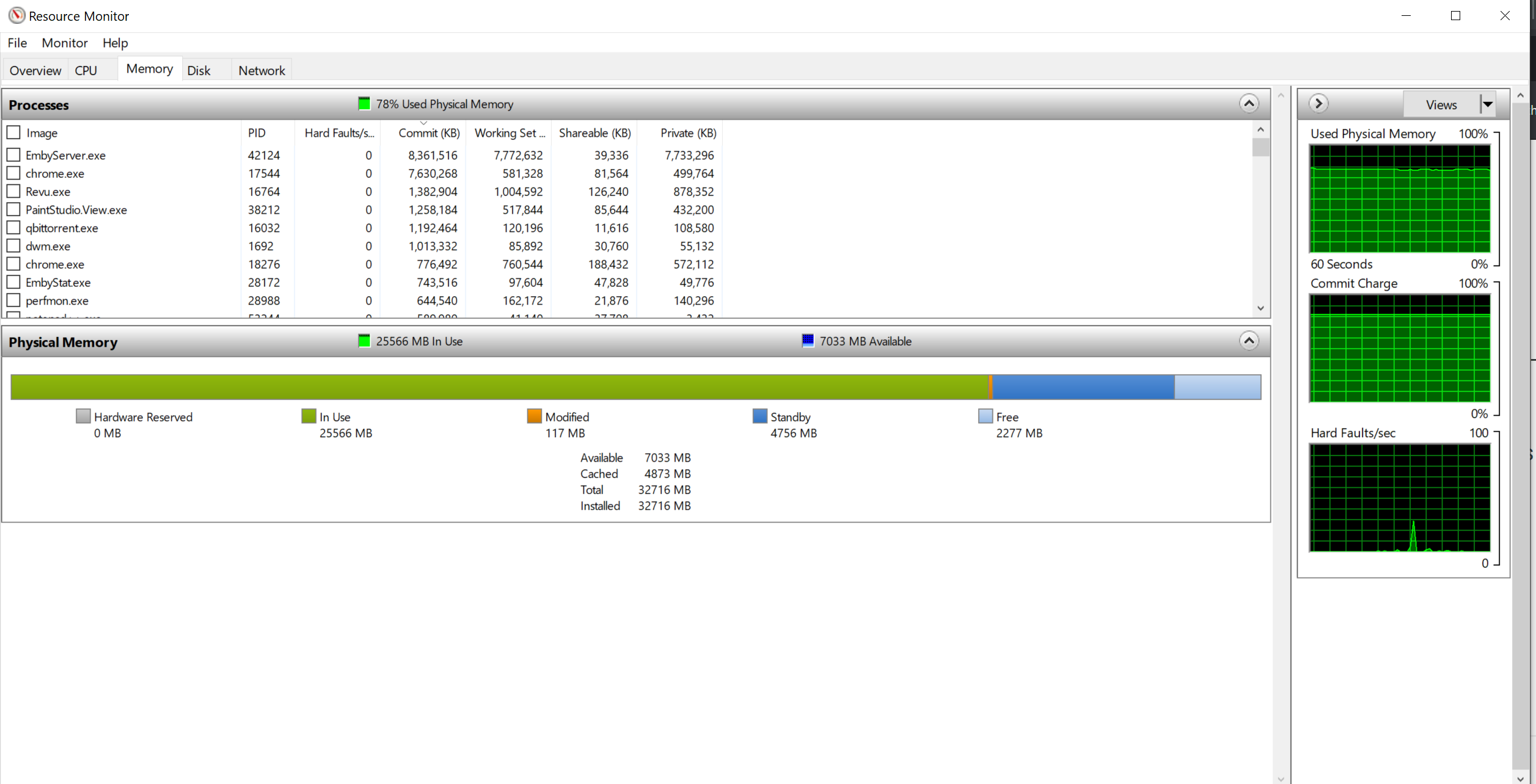Toggle the select-all Image checkbox
Image resolution: width=1536 pixels, height=784 pixels.
(x=13, y=132)
